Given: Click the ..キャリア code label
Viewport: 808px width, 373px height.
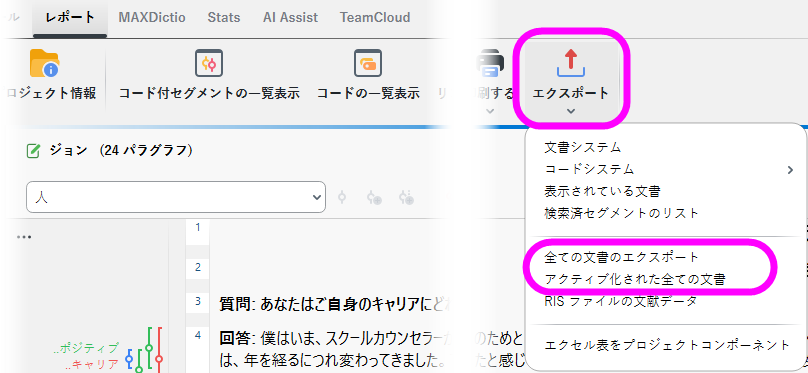Looking at the screenshot, I should 92,365.
